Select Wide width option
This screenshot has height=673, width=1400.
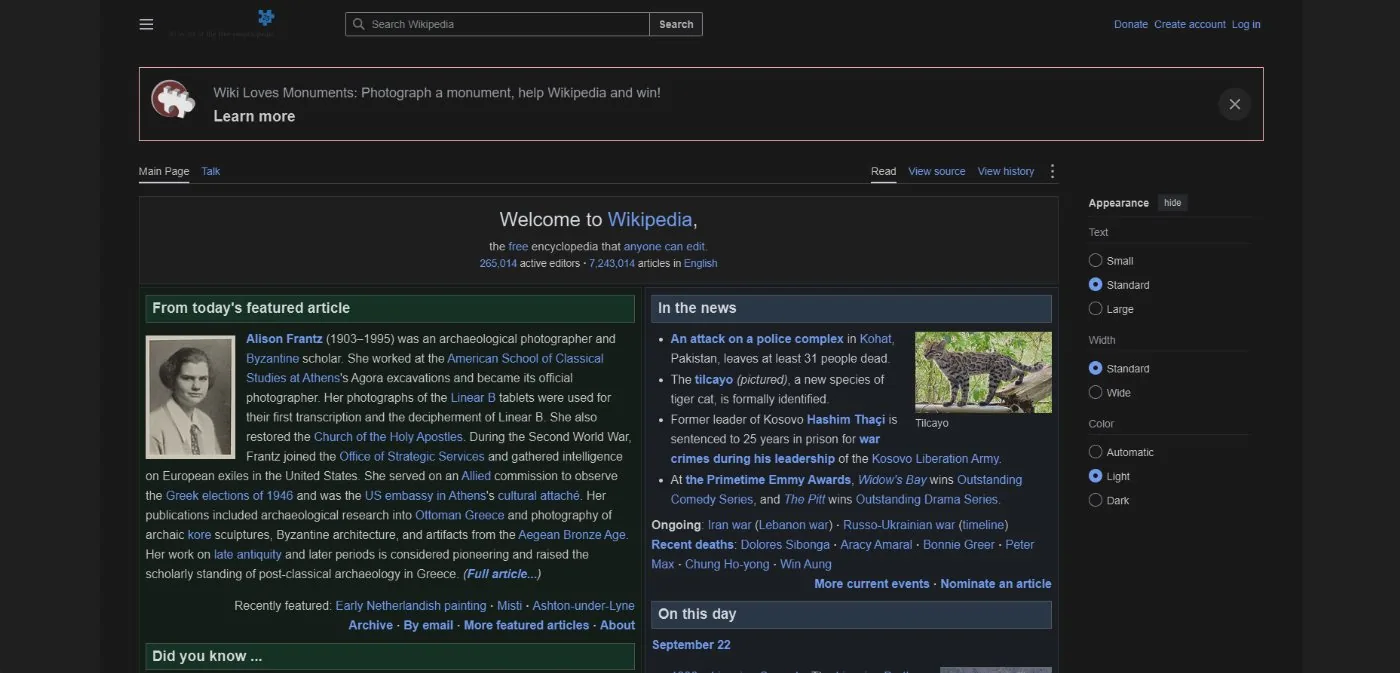click(x=1095, y=392)
